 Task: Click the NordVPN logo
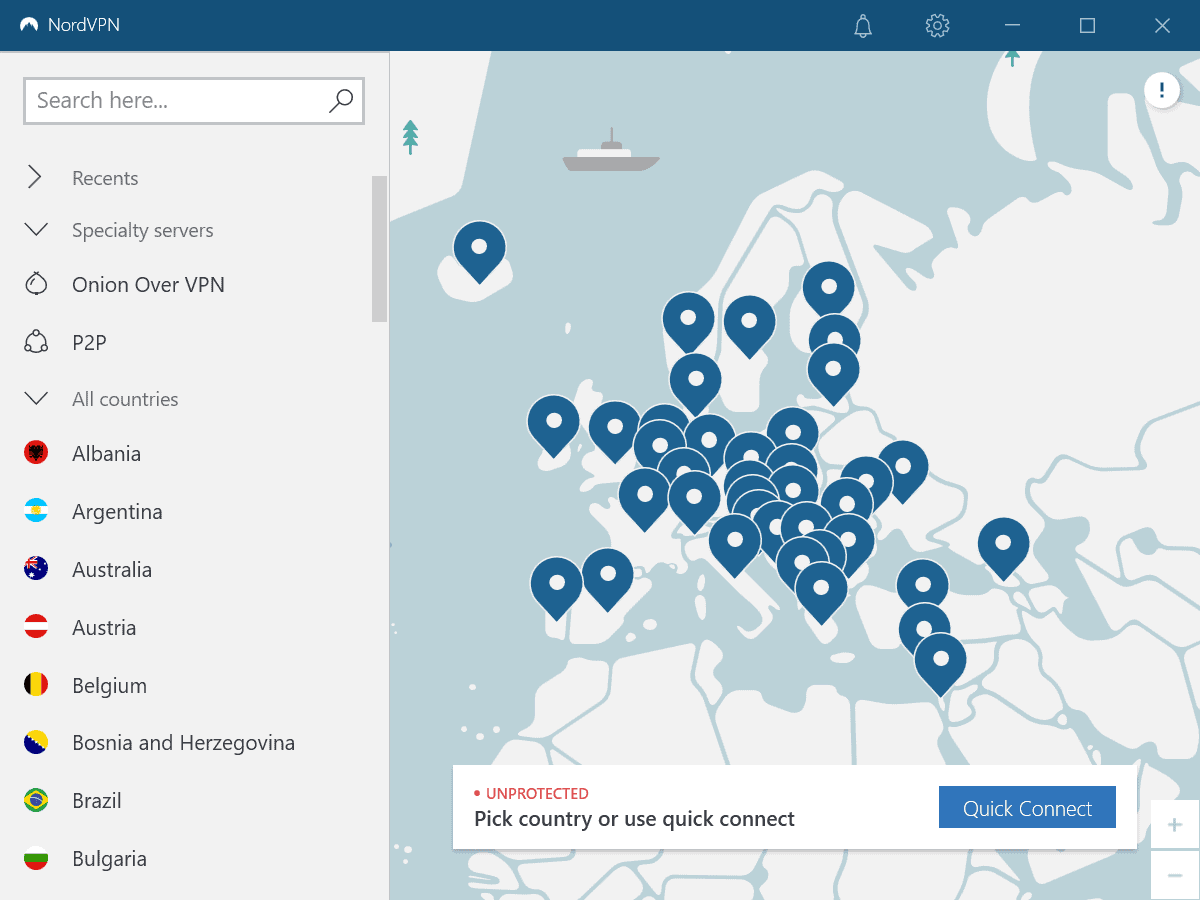pos(70,25)
